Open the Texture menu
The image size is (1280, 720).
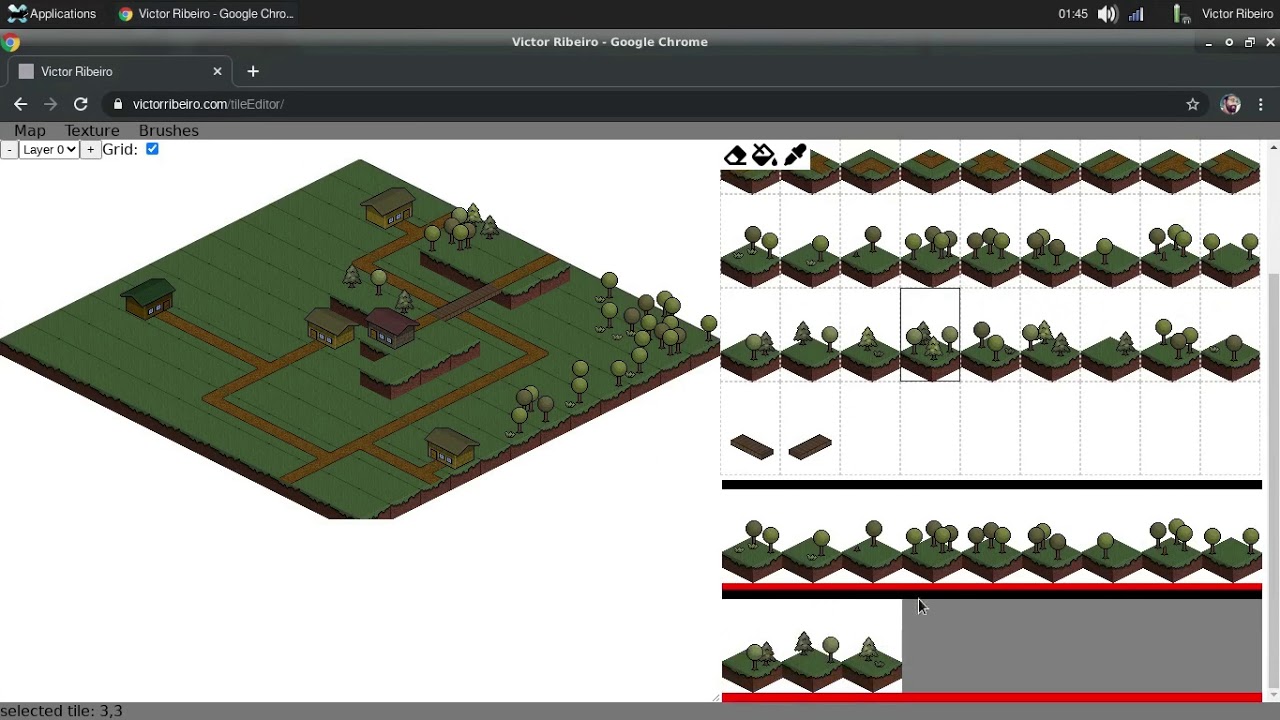point(92,130)
